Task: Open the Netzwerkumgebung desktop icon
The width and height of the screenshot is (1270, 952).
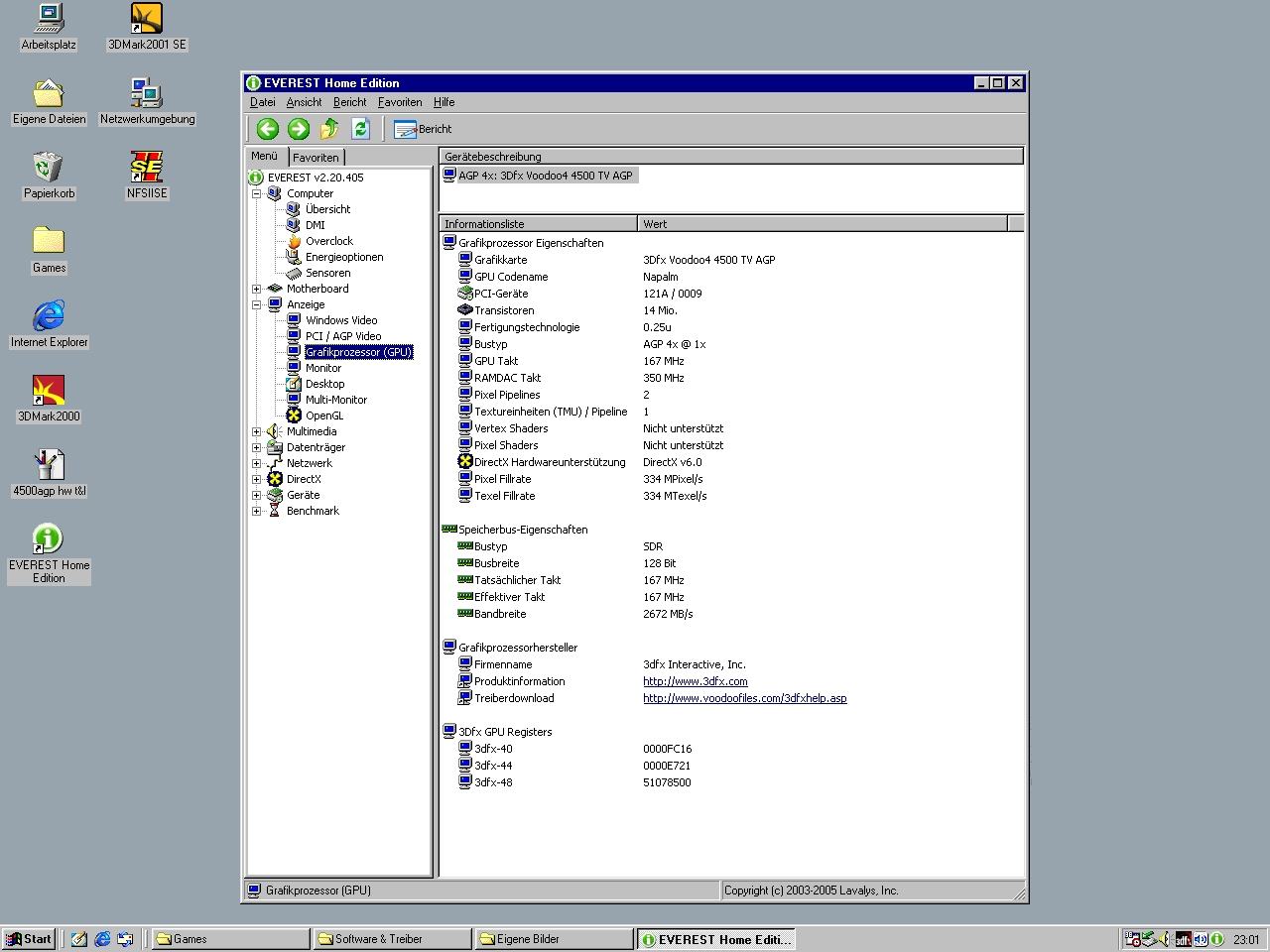Action: (x=147, y=101)
